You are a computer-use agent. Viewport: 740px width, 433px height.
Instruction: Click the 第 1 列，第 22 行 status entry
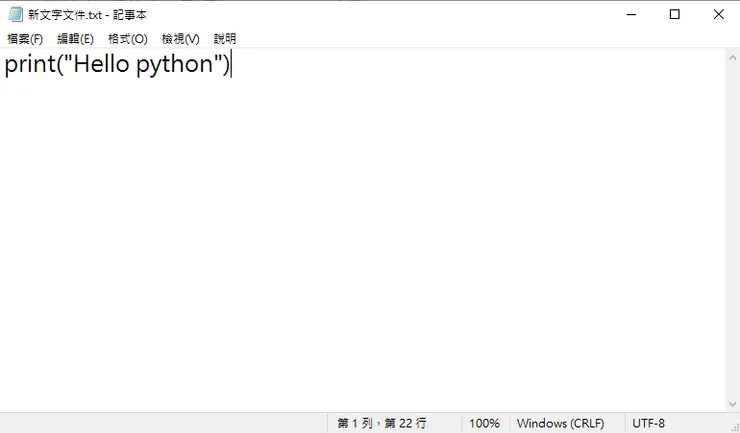click(381, 423)
